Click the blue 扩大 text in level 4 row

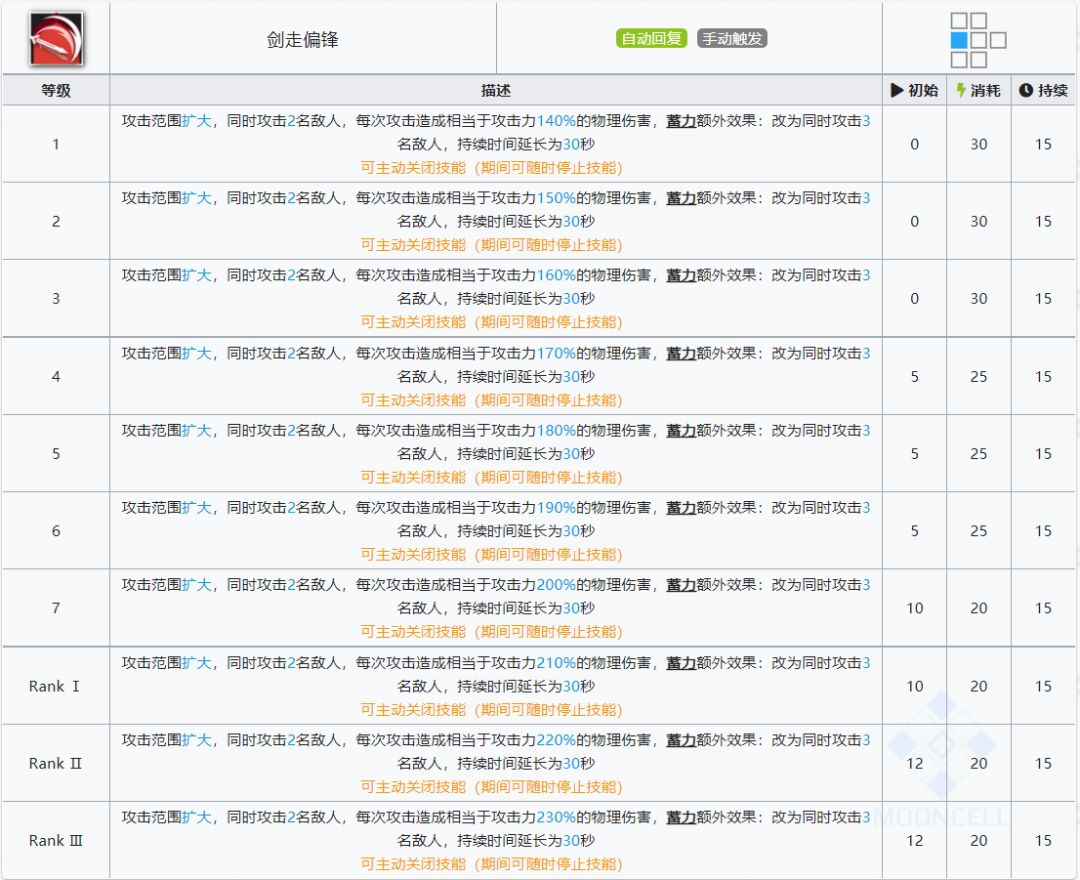[x=197, y=353]
